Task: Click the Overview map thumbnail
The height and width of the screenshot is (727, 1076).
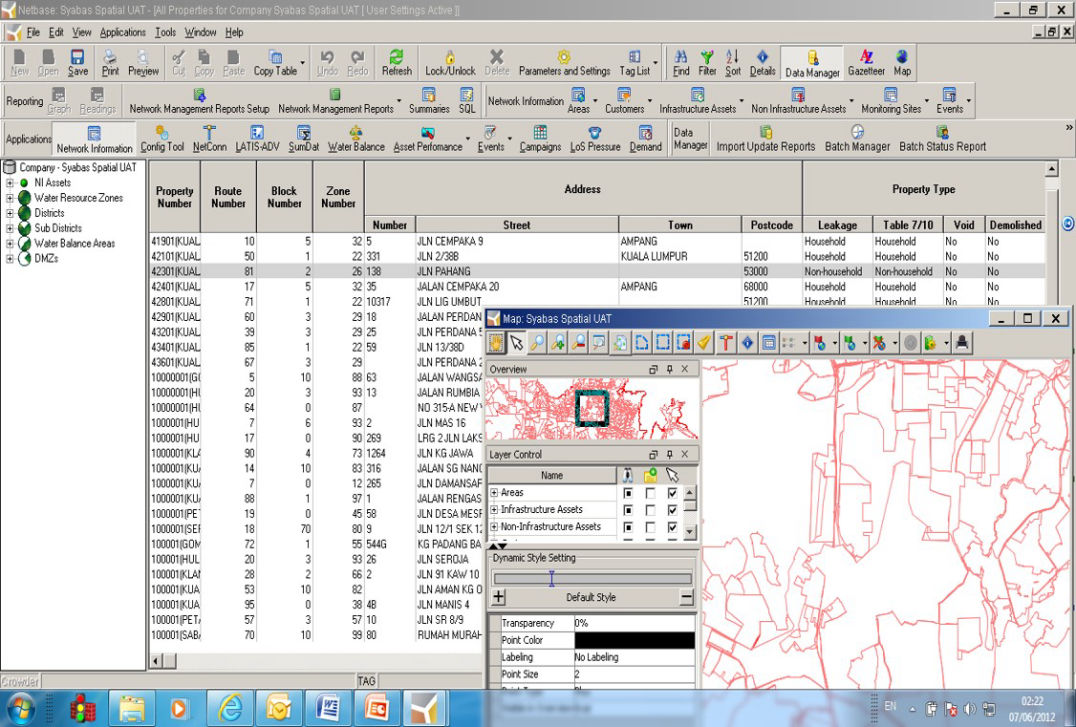Action: point(592,408)
